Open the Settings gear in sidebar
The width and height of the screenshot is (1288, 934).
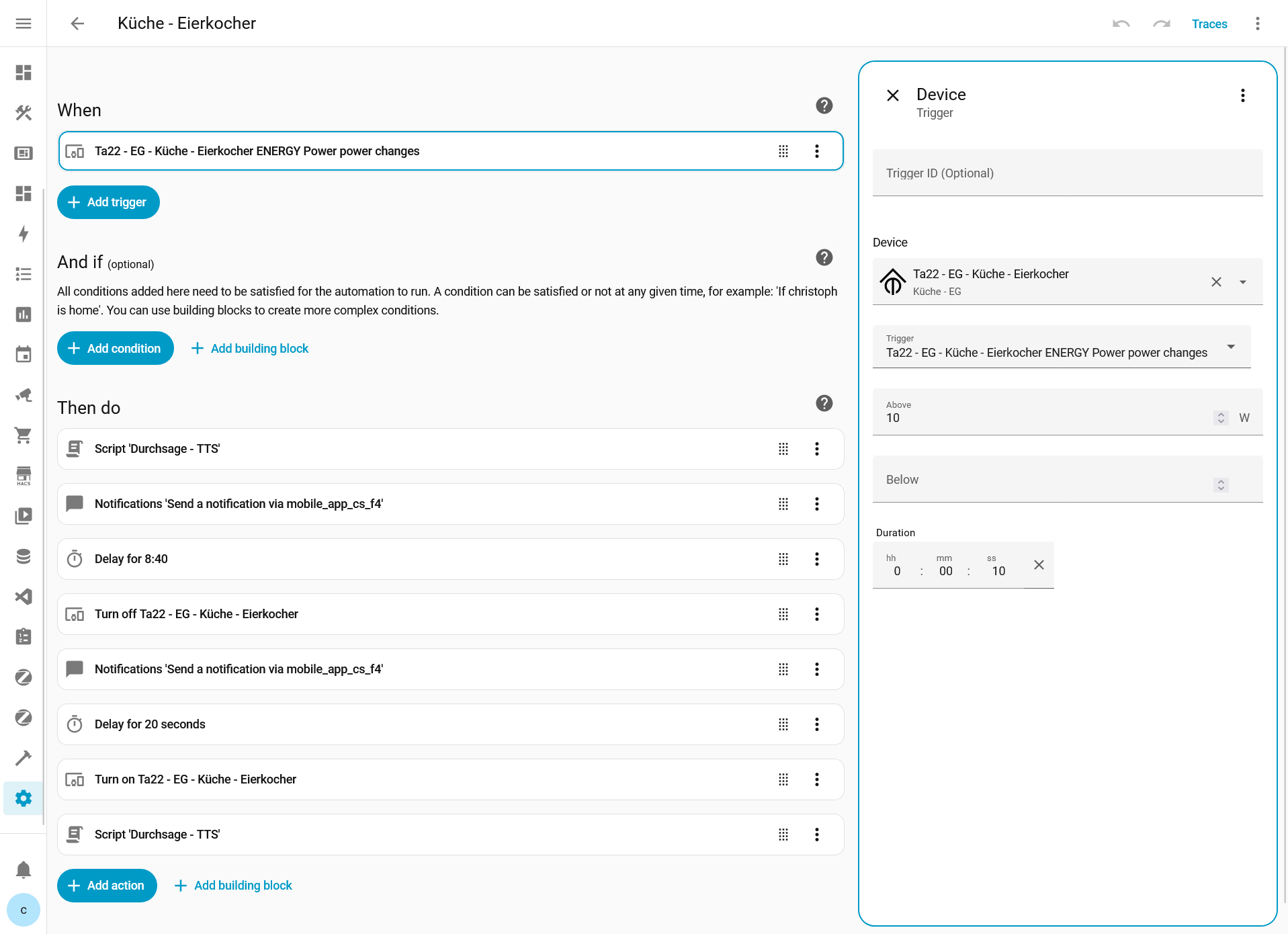(24, 798)
